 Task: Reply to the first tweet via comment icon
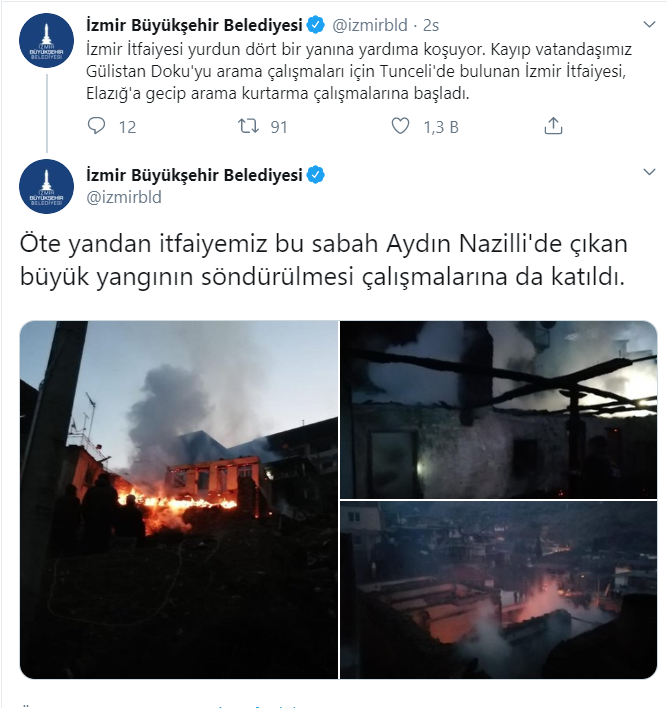pos(96,126)
